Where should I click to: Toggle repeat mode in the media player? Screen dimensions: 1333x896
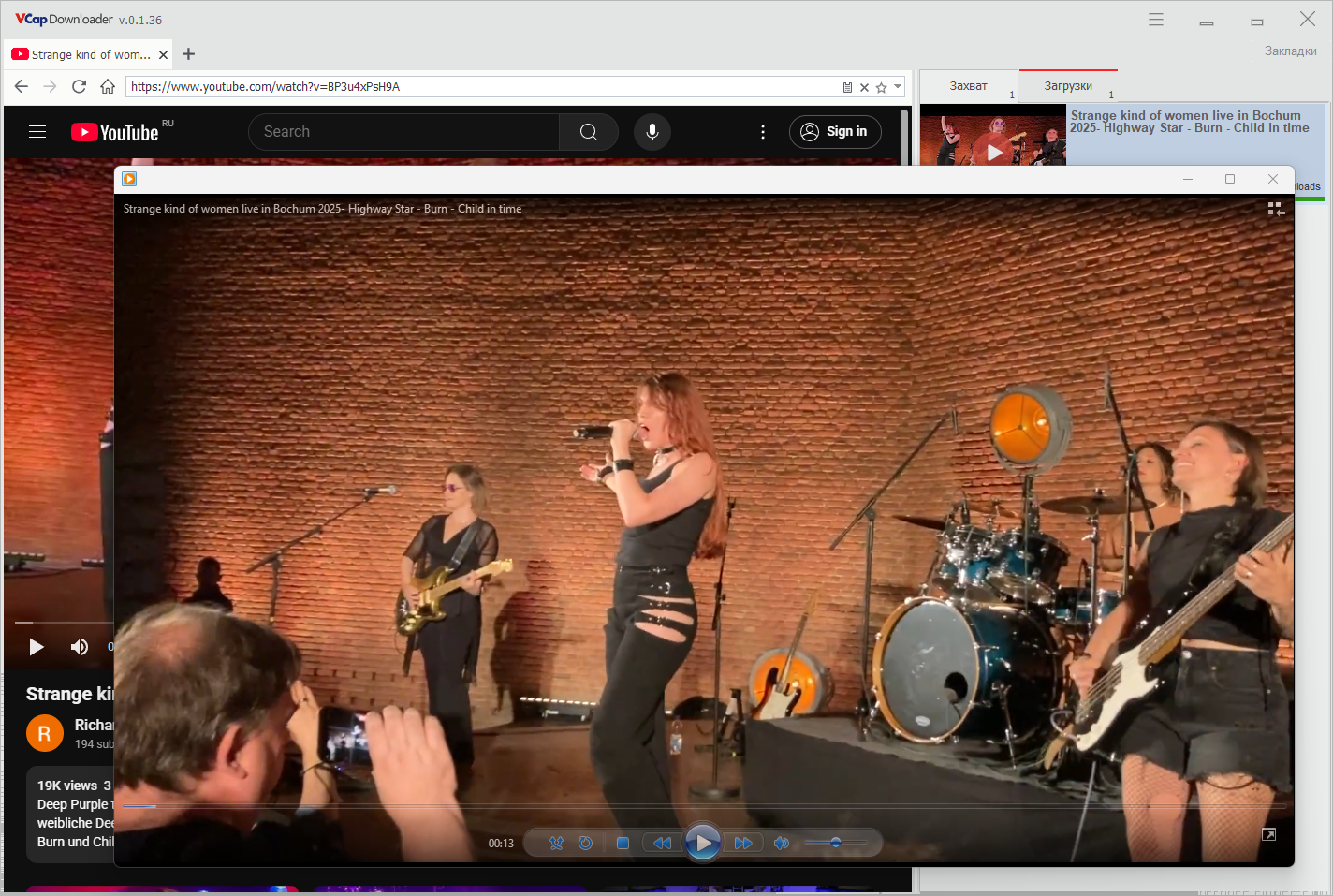coord(586,844)
